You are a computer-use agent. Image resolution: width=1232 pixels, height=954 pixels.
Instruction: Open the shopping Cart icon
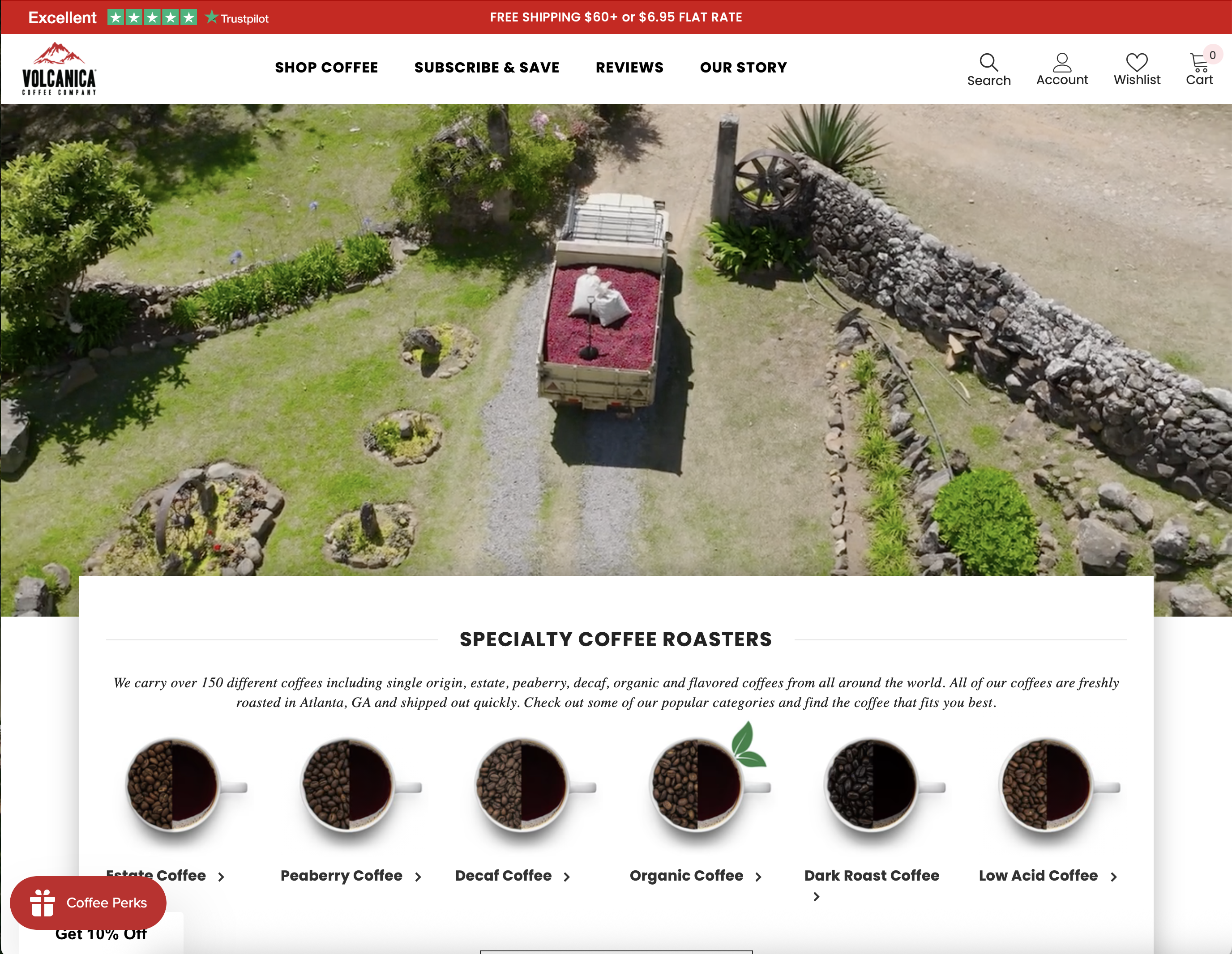[x=1199, y=62]
